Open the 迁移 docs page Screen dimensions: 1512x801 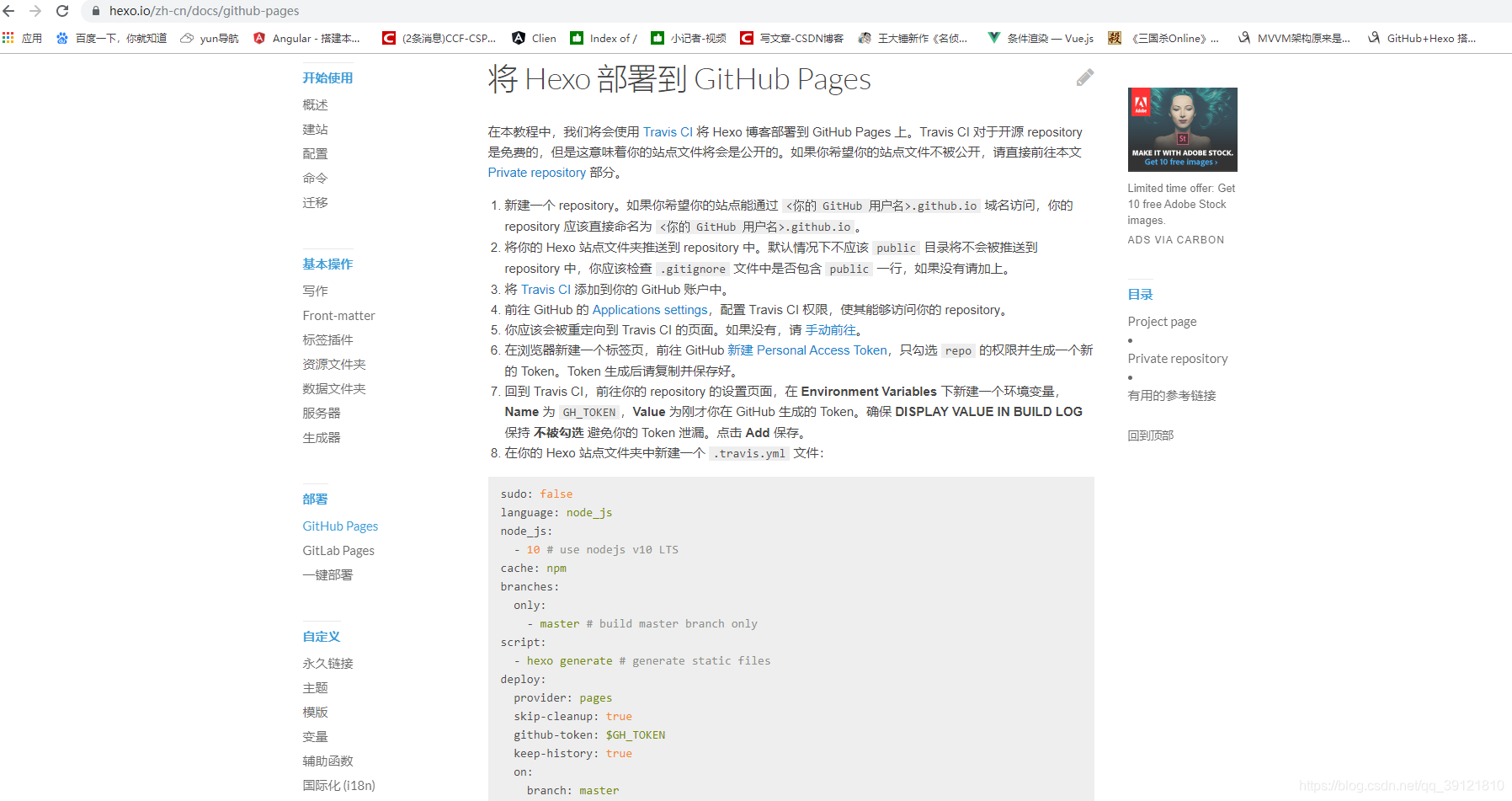click(x=315, y=202)
